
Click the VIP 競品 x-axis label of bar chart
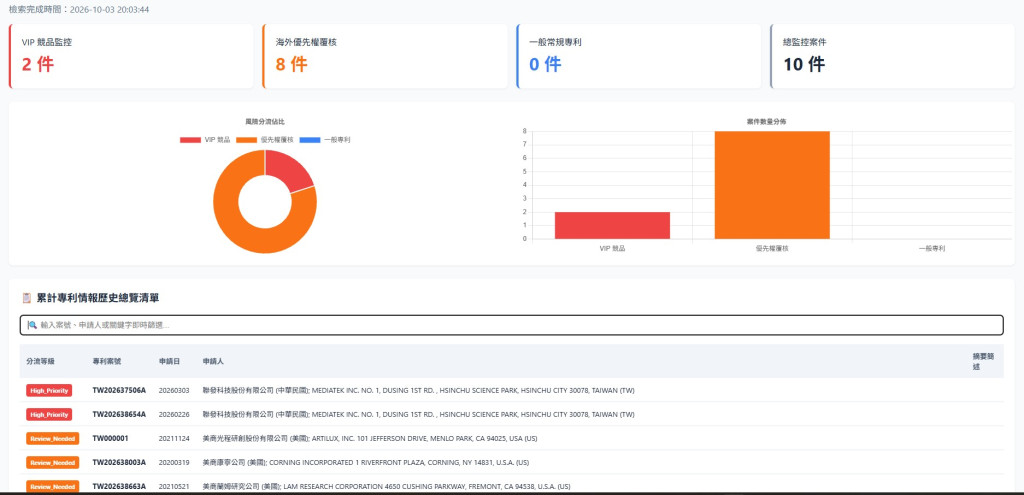point(612,249)
